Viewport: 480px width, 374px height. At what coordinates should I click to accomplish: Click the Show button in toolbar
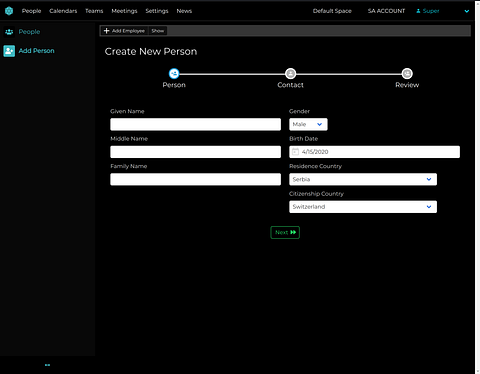click(x=158, y=31)
